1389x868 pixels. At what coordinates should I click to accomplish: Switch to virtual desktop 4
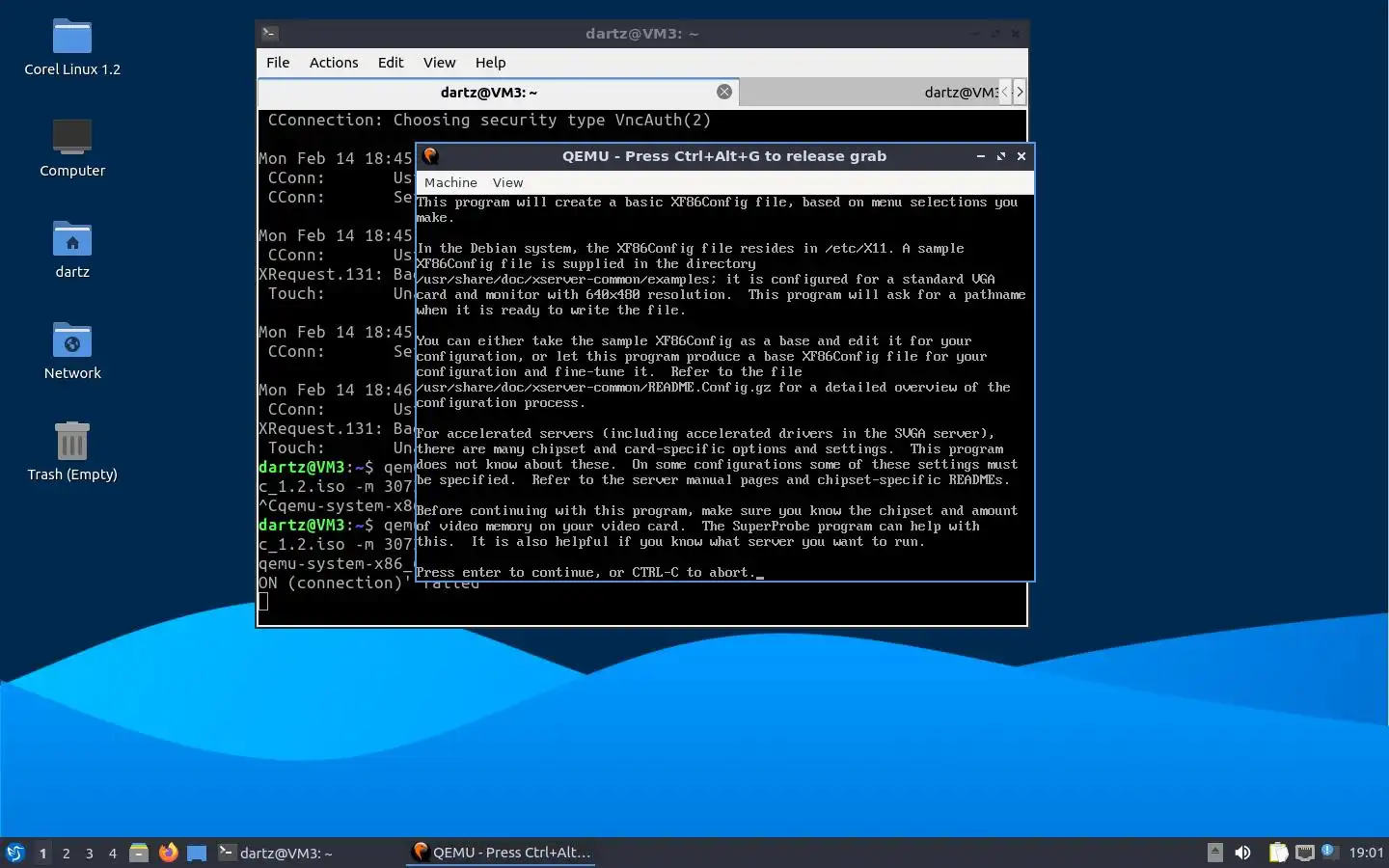tap(112, 853)
